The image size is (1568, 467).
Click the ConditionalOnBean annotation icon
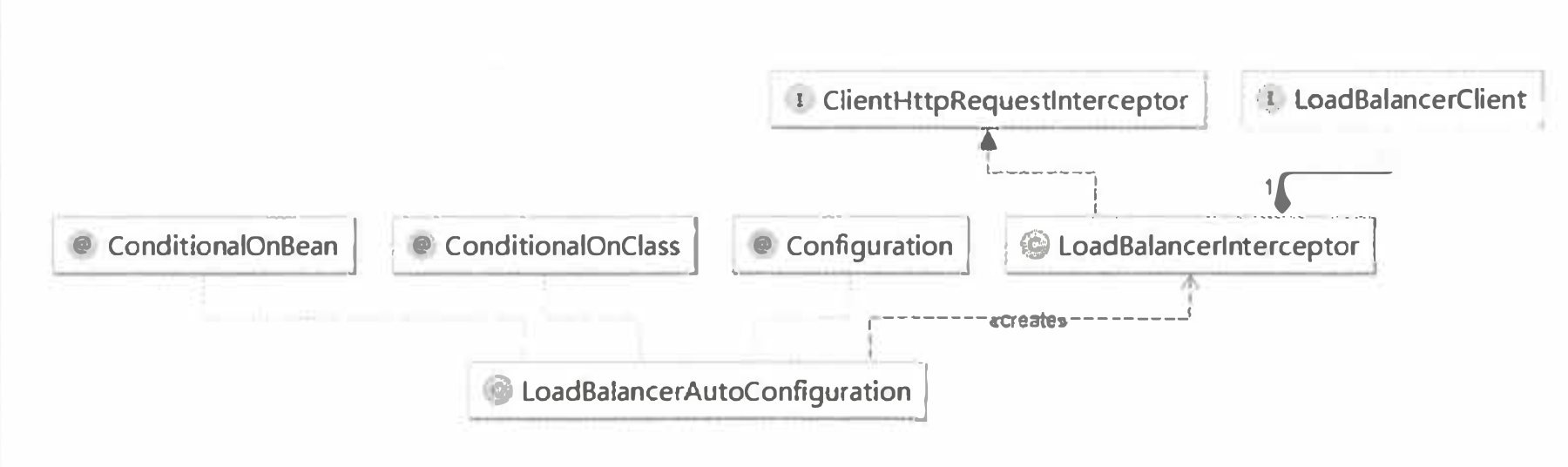[x=83, y=246]
